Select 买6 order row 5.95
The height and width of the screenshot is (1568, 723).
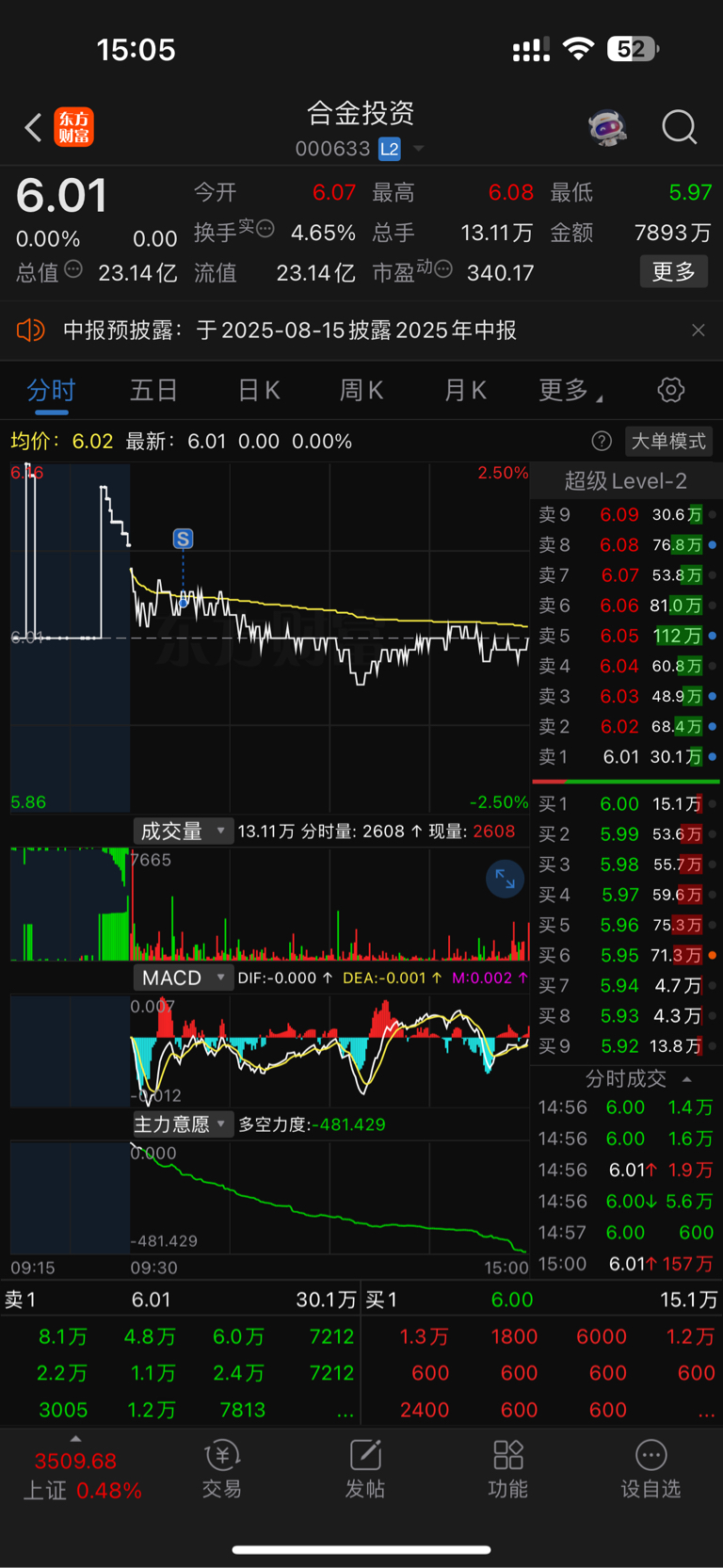pyautogui.click(x=626, y=955)
